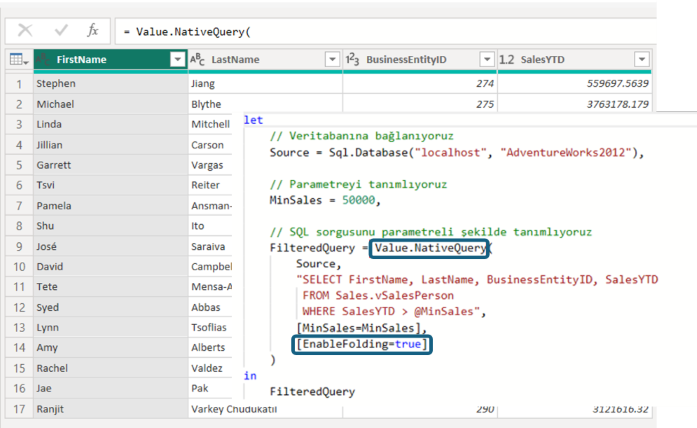Image resolution: width=697 pixels, height=428 pixels.
Task: Click the SalesYTD cell 559697.5639
Action: (x=575, y=84)
